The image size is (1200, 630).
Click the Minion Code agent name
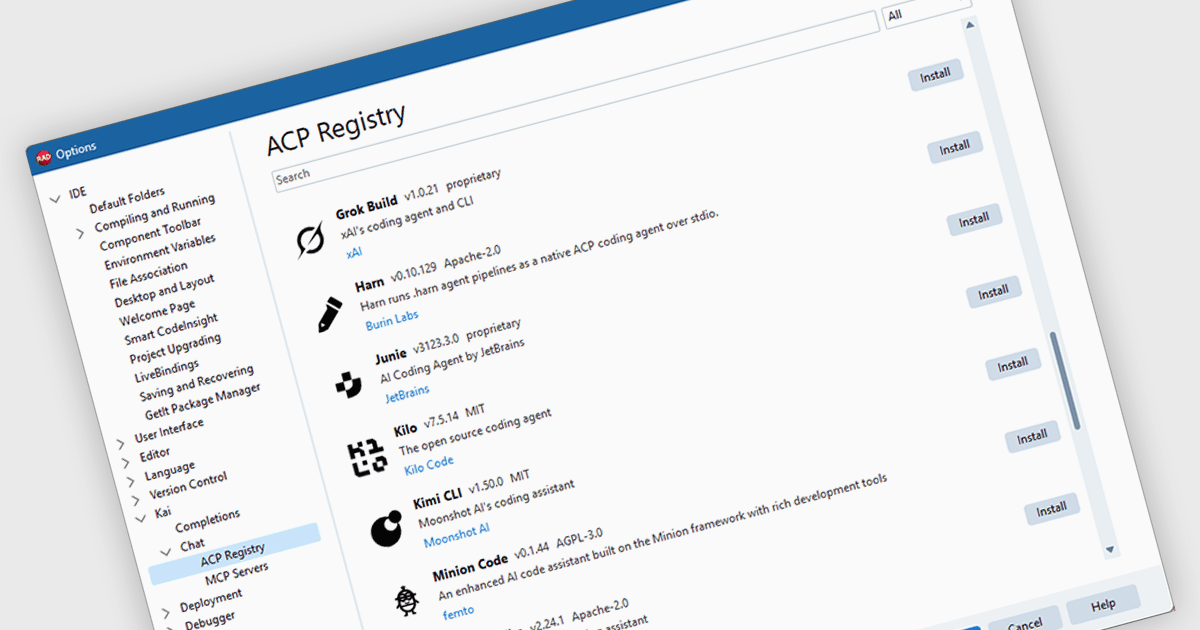(469, 569)
